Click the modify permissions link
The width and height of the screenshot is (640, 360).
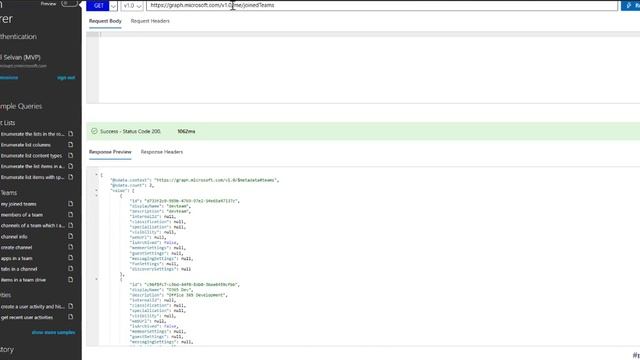9,78
